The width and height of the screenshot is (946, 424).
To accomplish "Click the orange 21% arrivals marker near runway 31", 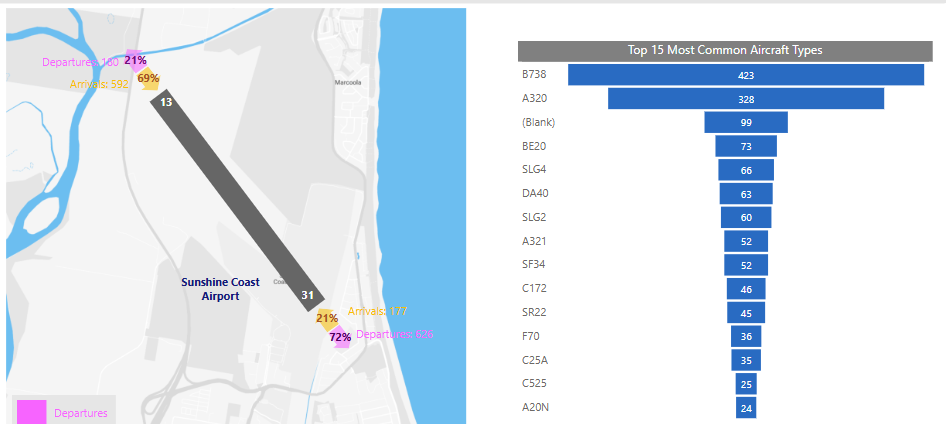I will coord(326,319).
